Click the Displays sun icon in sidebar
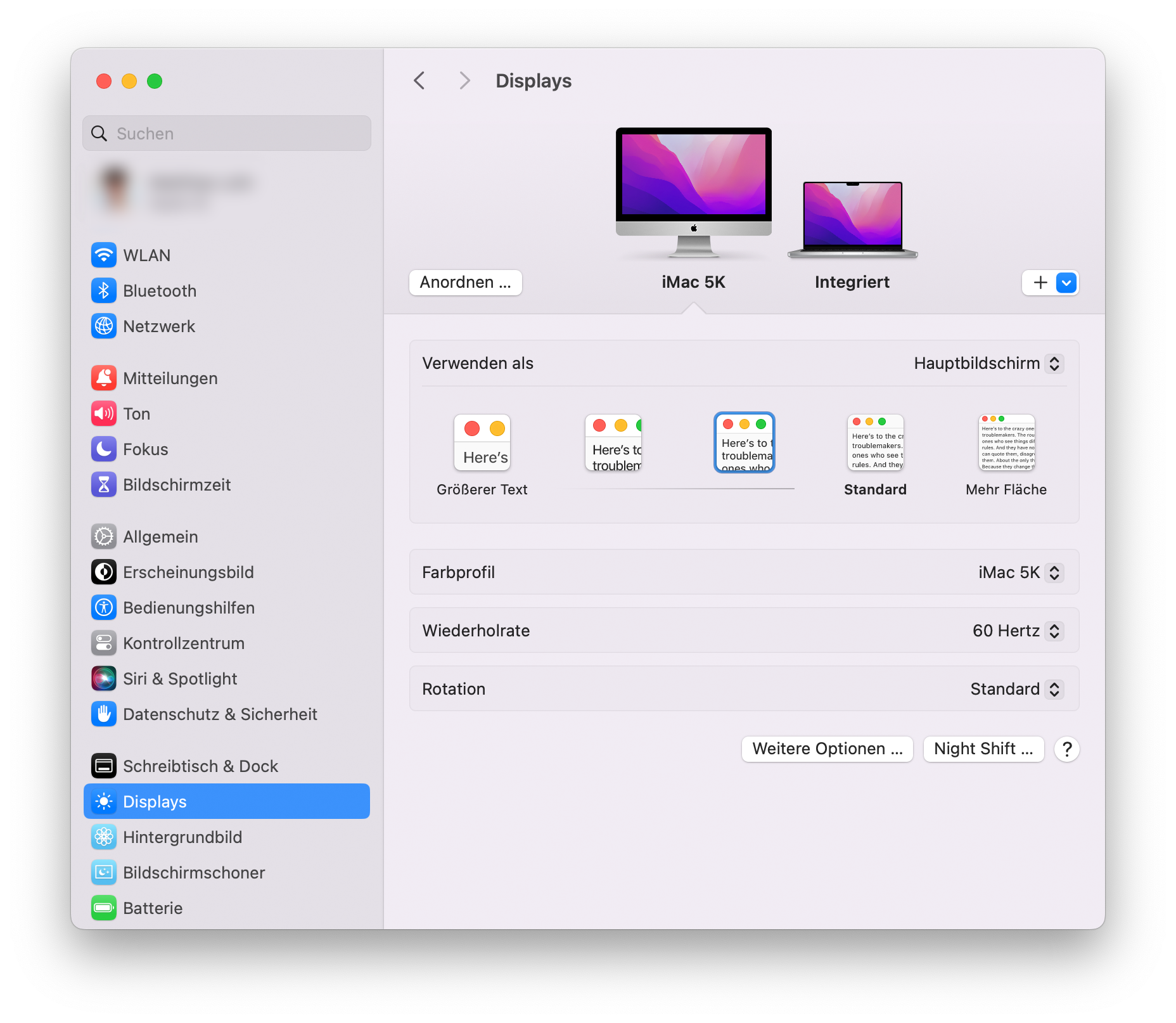The height and width of the screenshot is (1023, 1176). coord(104,802)
